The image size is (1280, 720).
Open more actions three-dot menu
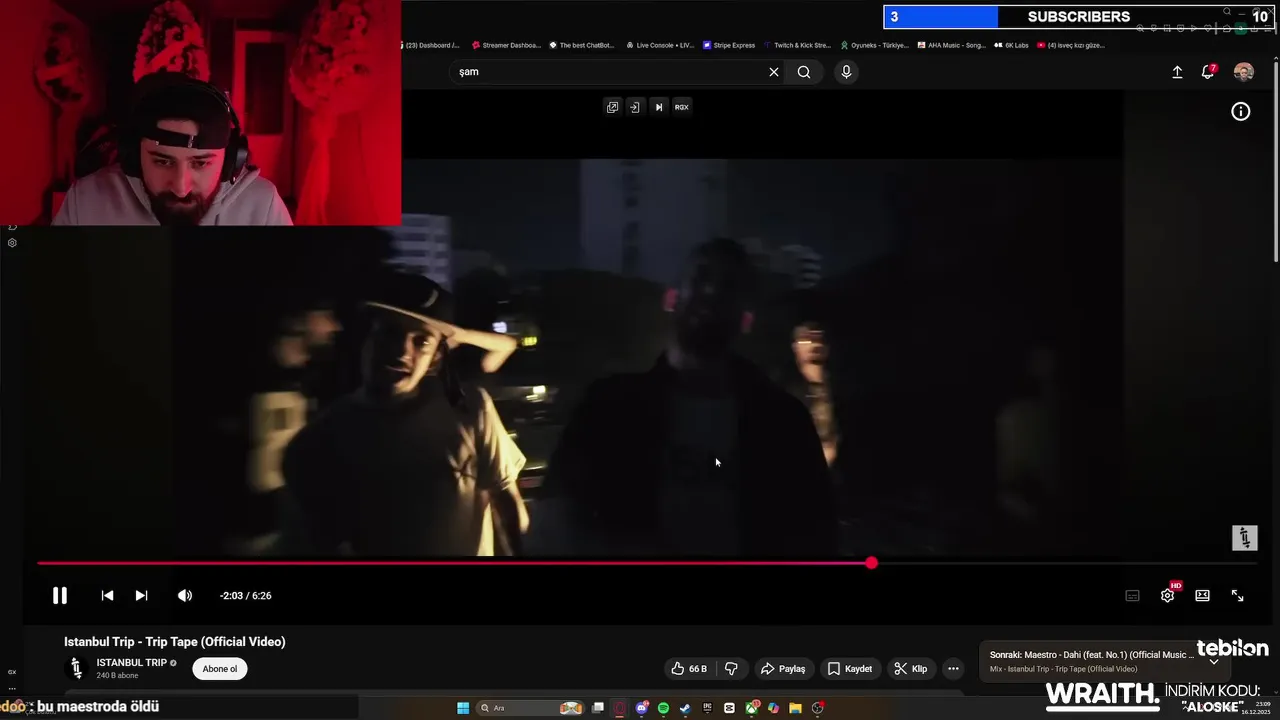click(x=953, y=669)
